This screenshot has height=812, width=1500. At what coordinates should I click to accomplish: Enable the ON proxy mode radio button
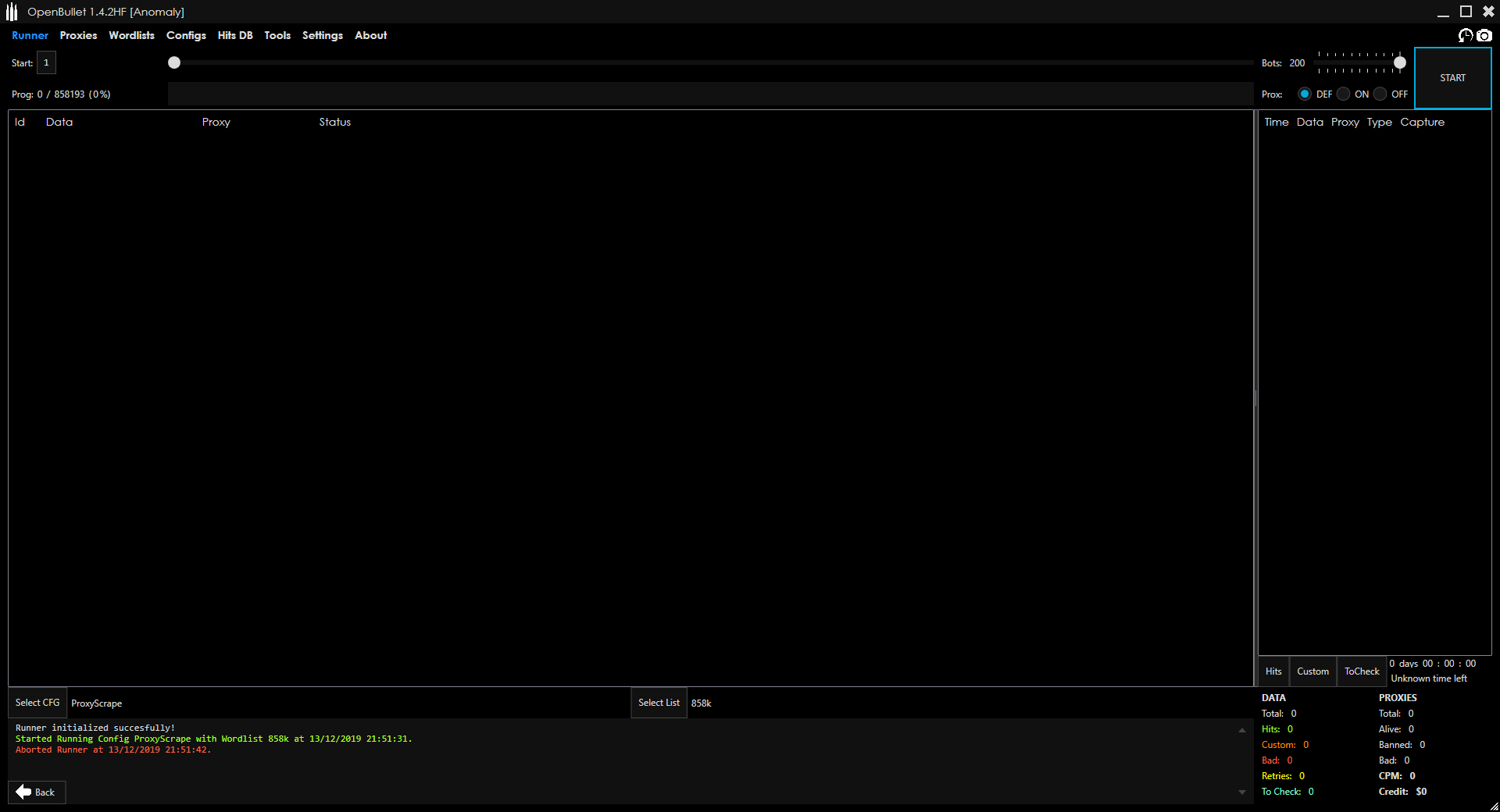point(1344,94)
